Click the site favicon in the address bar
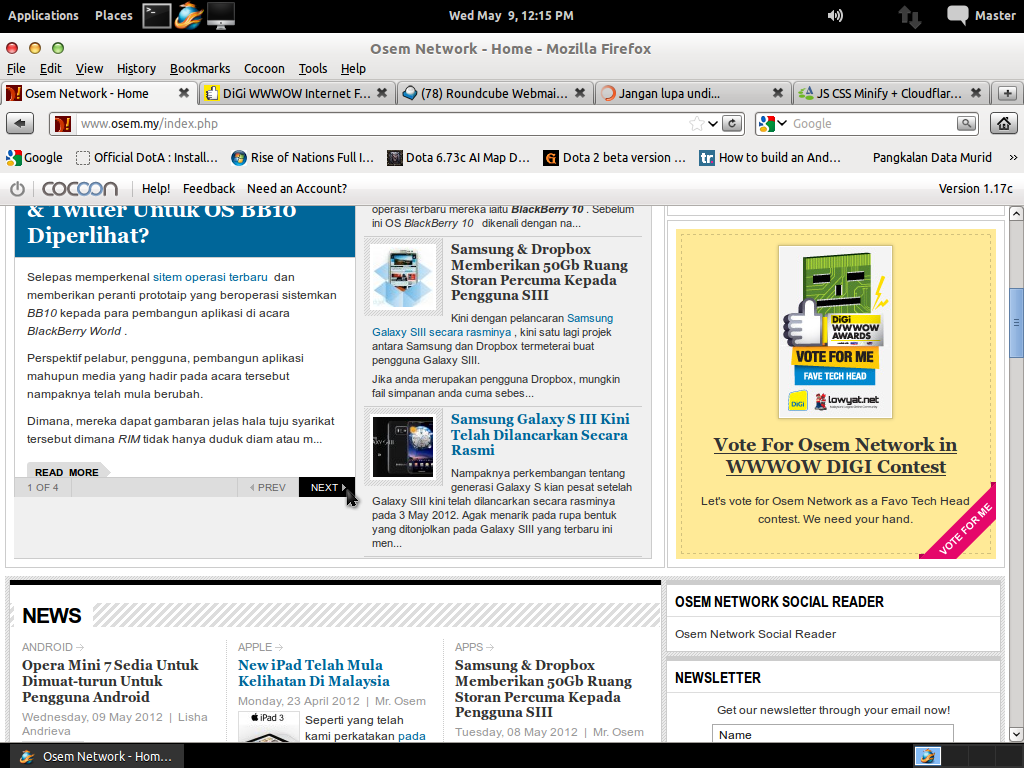 [x=63, y=123]
